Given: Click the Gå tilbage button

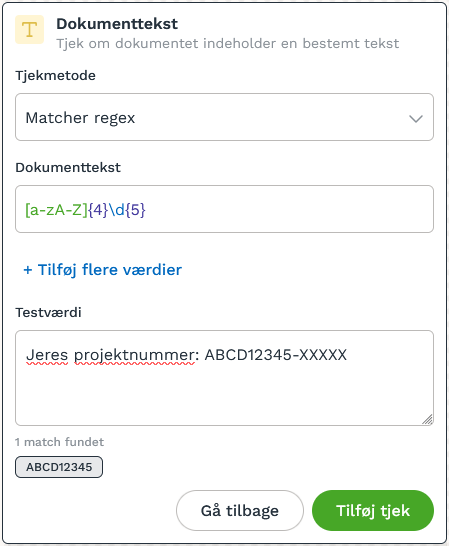Looking at the screenshot, I should [x=240, y=510].
